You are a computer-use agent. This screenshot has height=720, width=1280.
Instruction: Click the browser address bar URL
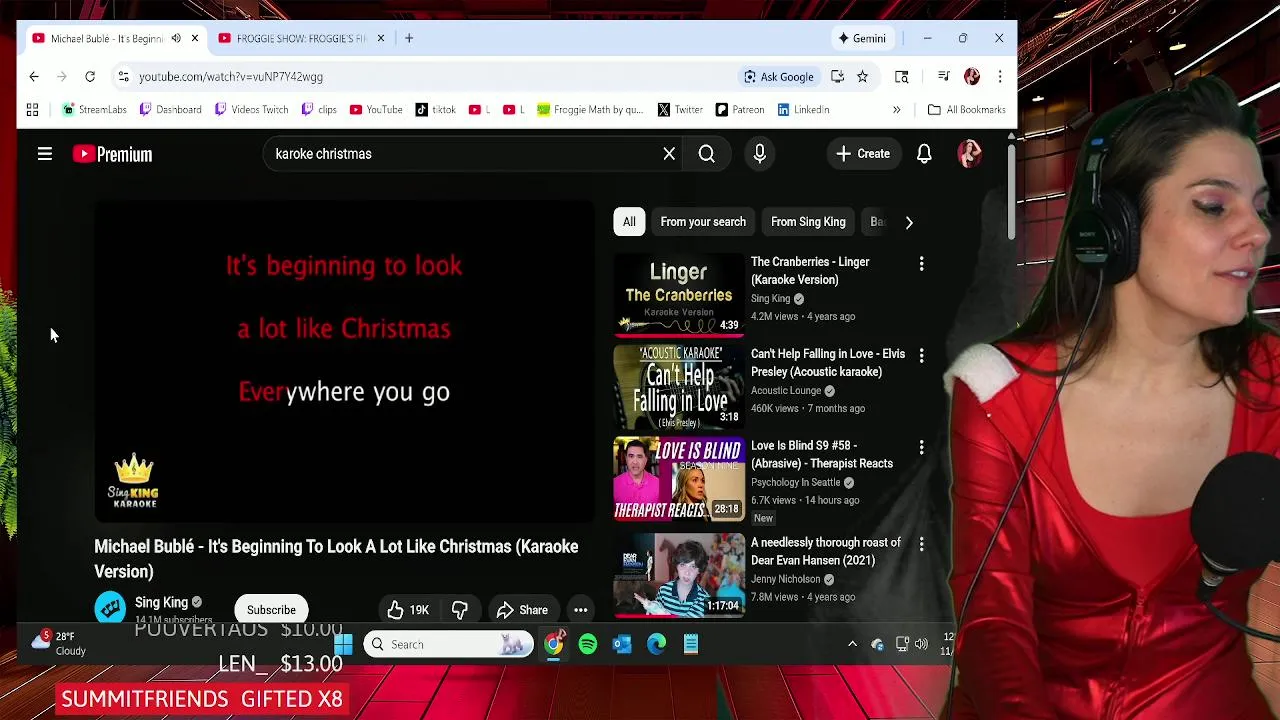(x=231, y=76)
